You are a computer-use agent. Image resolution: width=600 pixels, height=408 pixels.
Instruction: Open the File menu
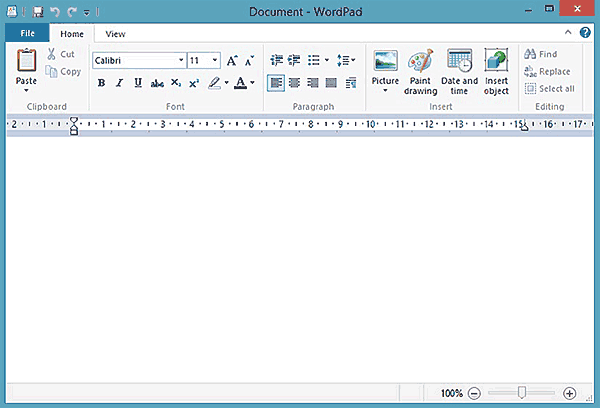(x=26, y=33)
